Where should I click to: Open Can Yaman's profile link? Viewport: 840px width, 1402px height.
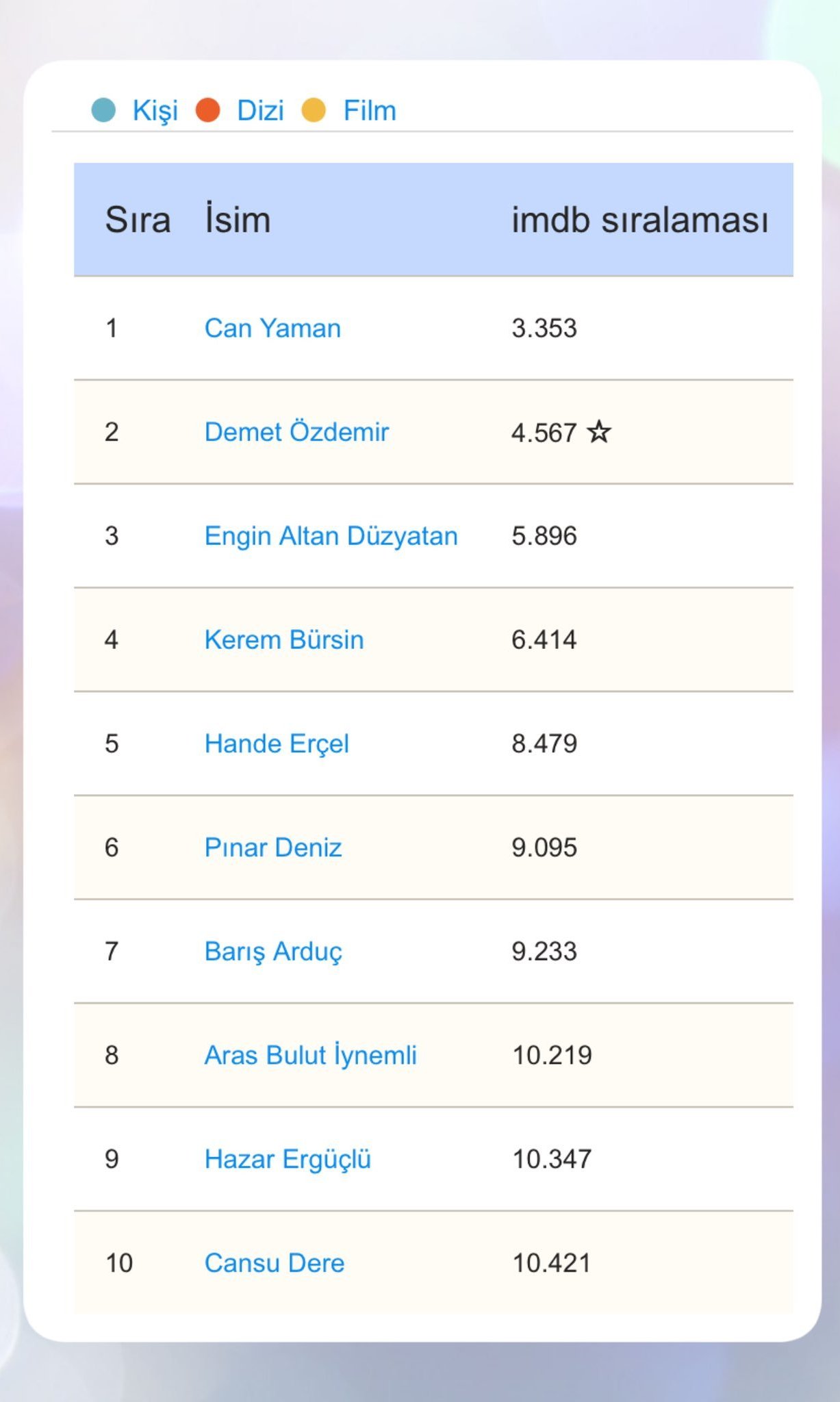coord(272,329)
